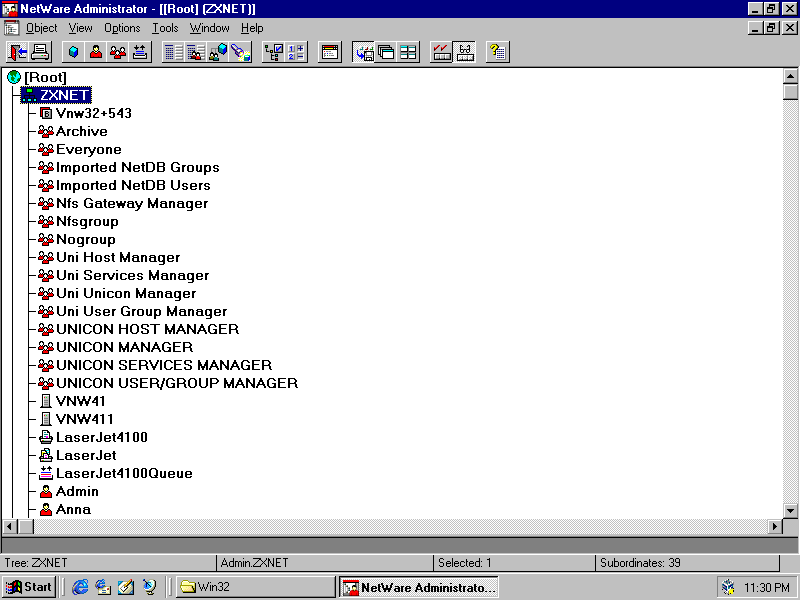The image size is (800, 600).
Task: Click the Create User toolbar icon
Action: 96,52
